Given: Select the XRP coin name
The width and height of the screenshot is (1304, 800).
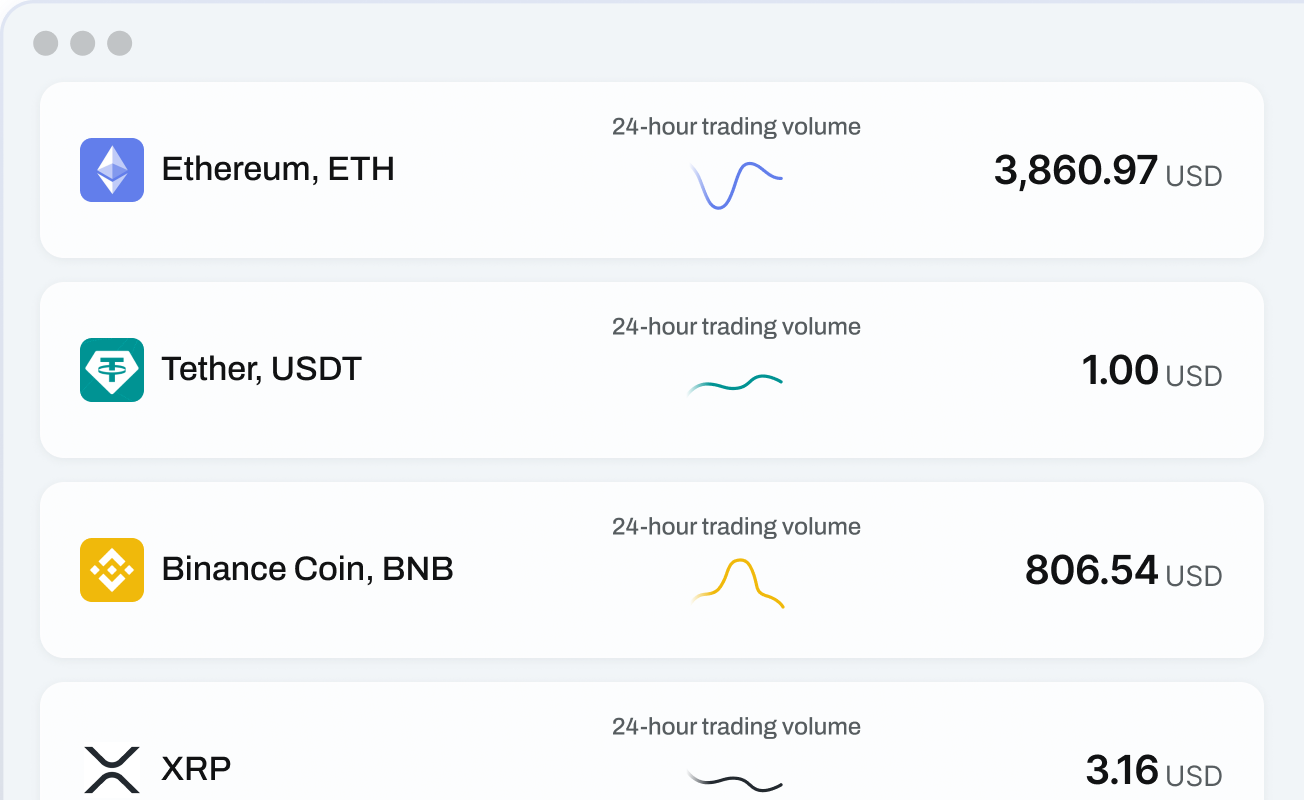Looking at the screenshot, I should click(x=196, y=769).
